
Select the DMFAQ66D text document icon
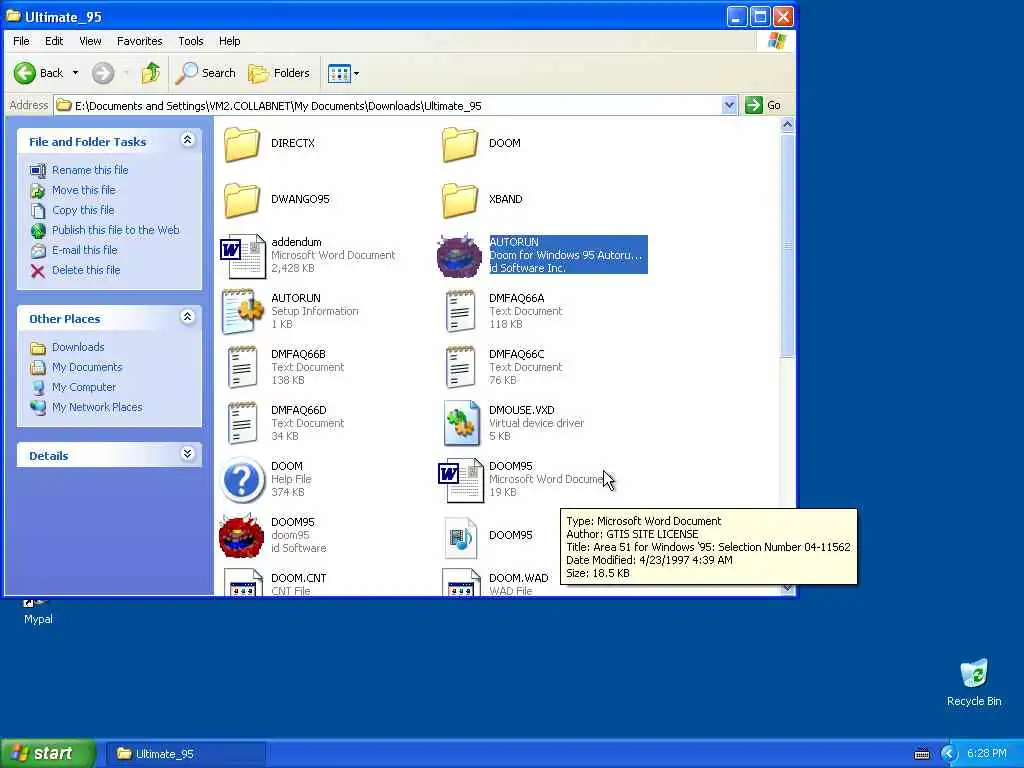(242, 424)
